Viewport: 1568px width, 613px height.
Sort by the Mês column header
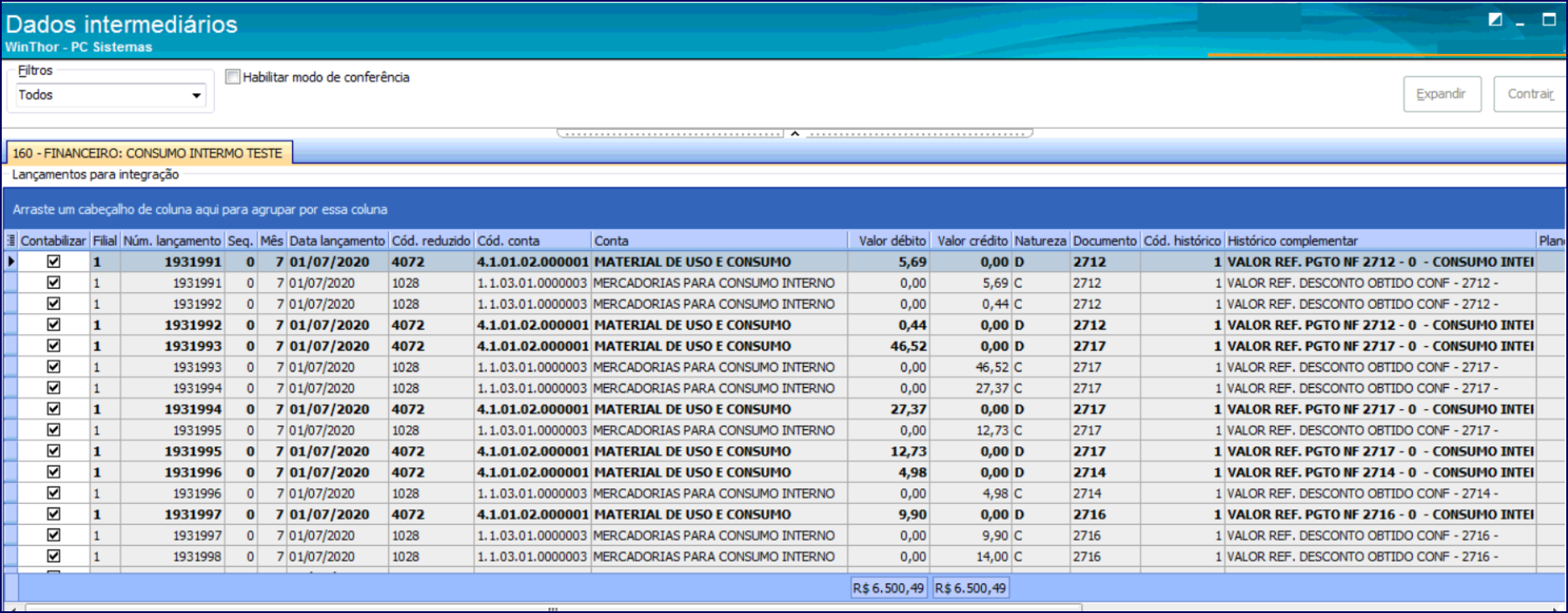(271, 241)
